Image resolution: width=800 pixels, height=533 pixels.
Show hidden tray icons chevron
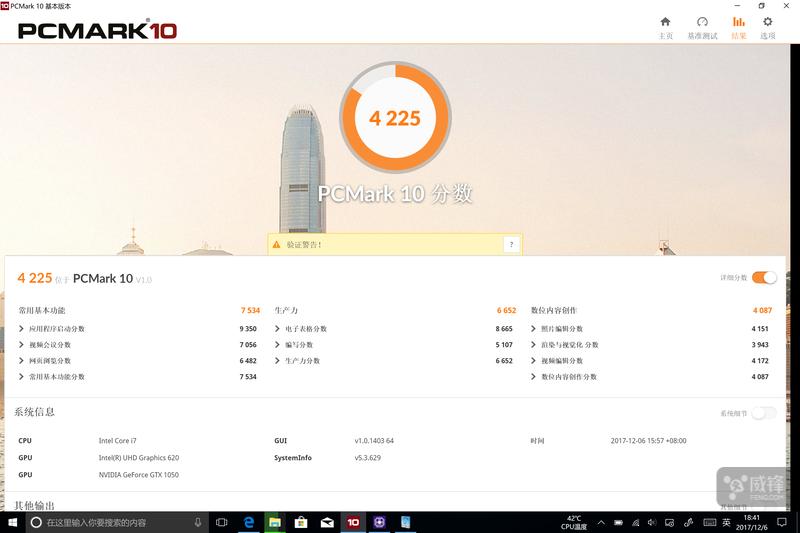pyautogui.click(x=601, y=522)
